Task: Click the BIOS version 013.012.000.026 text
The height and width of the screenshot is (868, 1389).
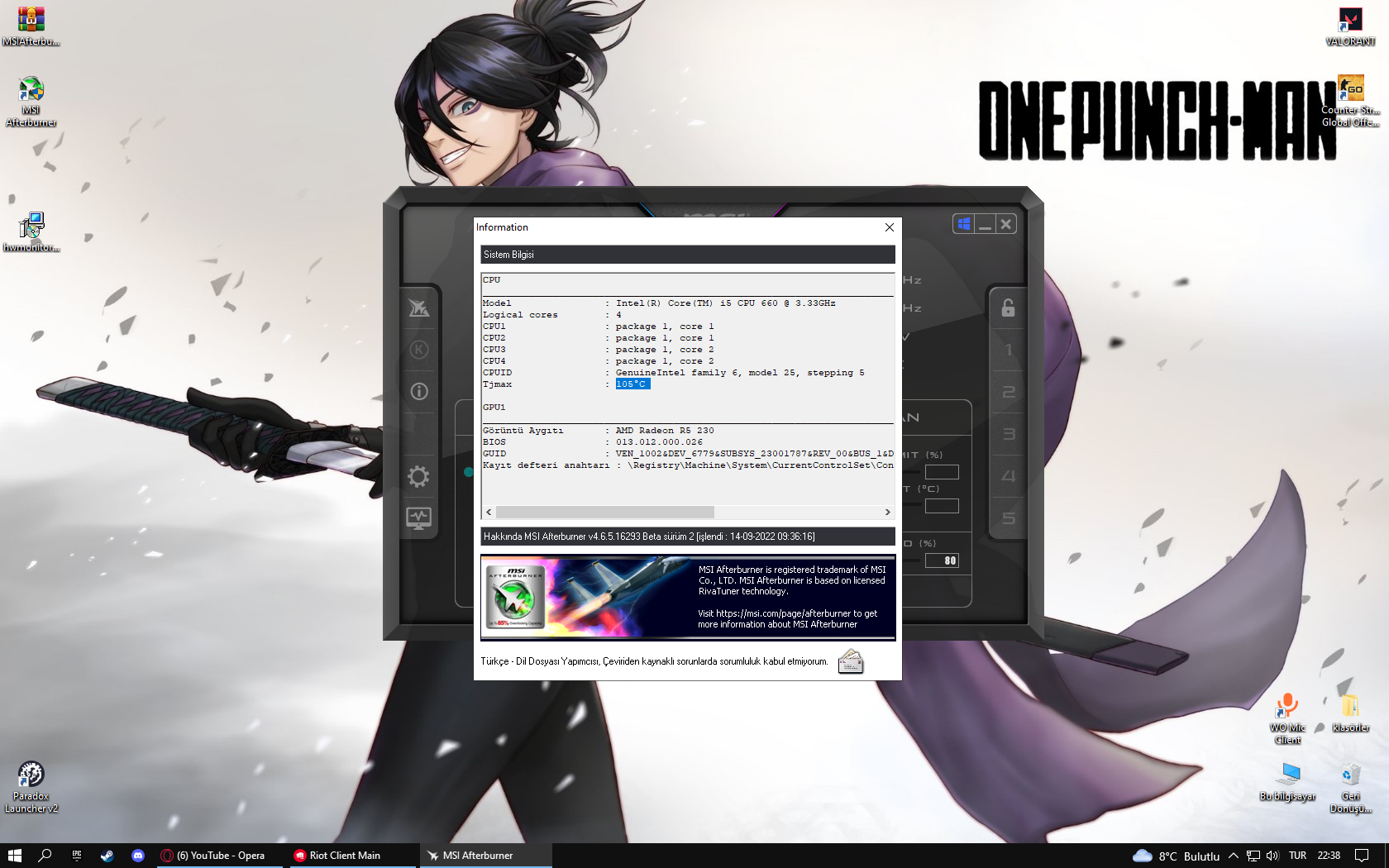Action: click(659, 442)
